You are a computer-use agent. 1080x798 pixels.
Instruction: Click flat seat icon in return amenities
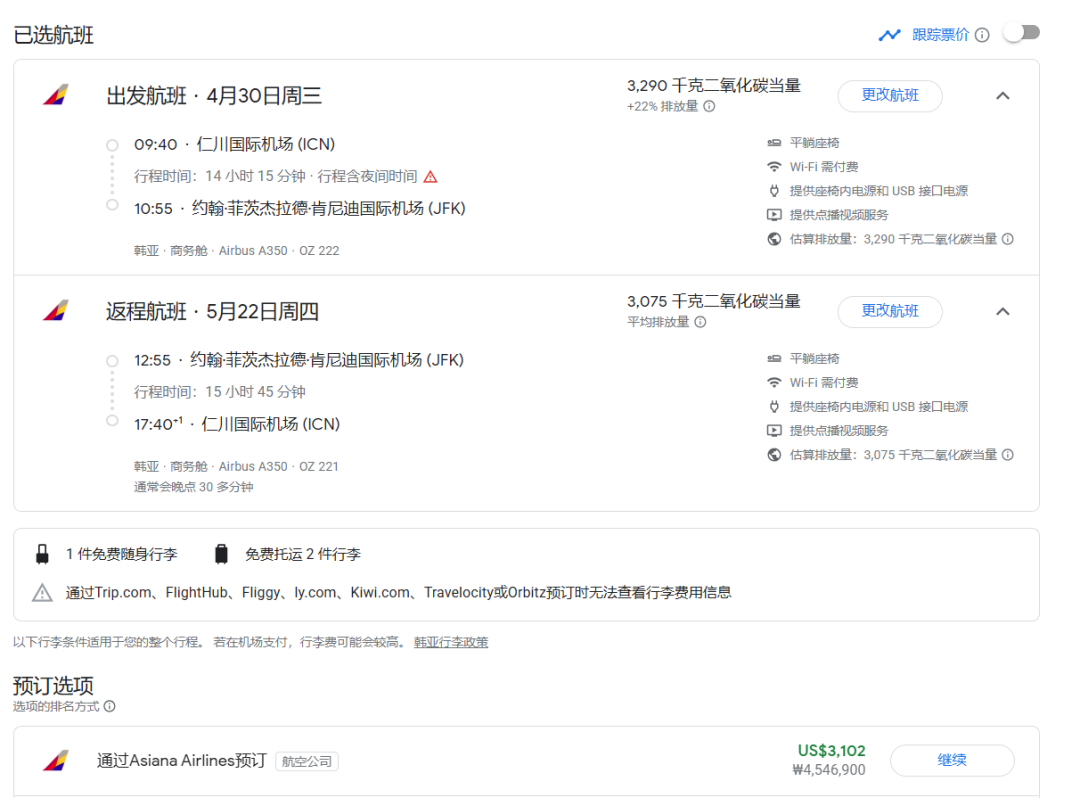(774, 358)
